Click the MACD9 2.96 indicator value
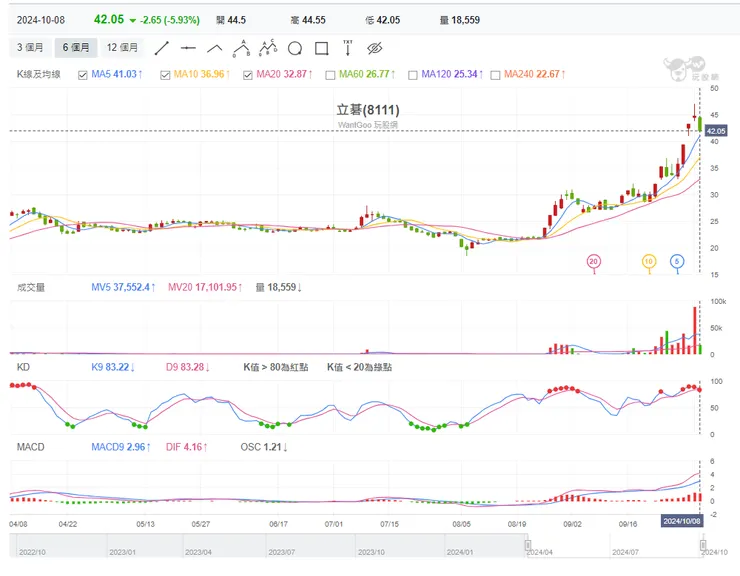Viewport: 740px width, 576px height. click(x=121, y=447)
